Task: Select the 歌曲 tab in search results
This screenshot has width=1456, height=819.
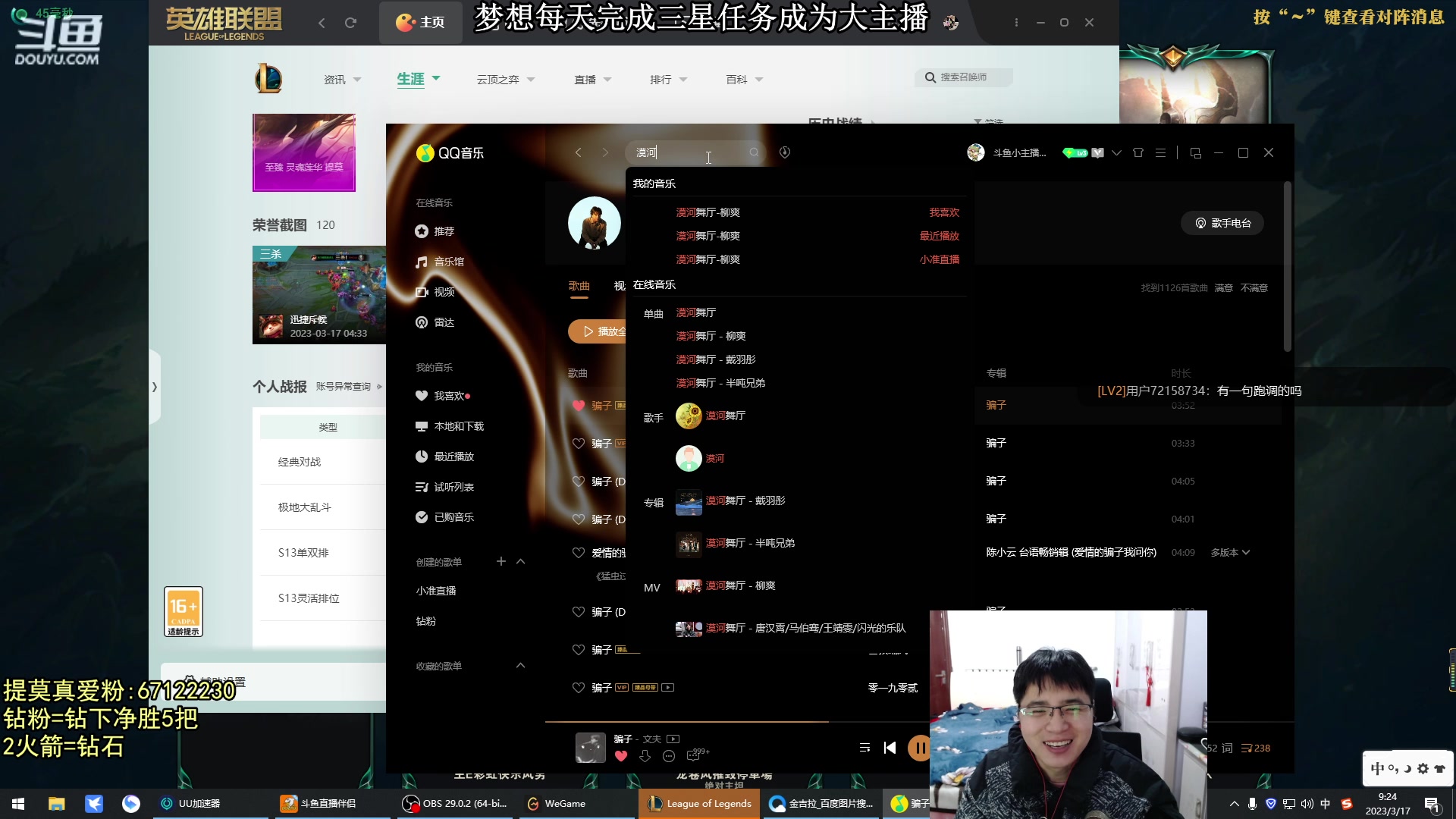Action: [579, 286]
